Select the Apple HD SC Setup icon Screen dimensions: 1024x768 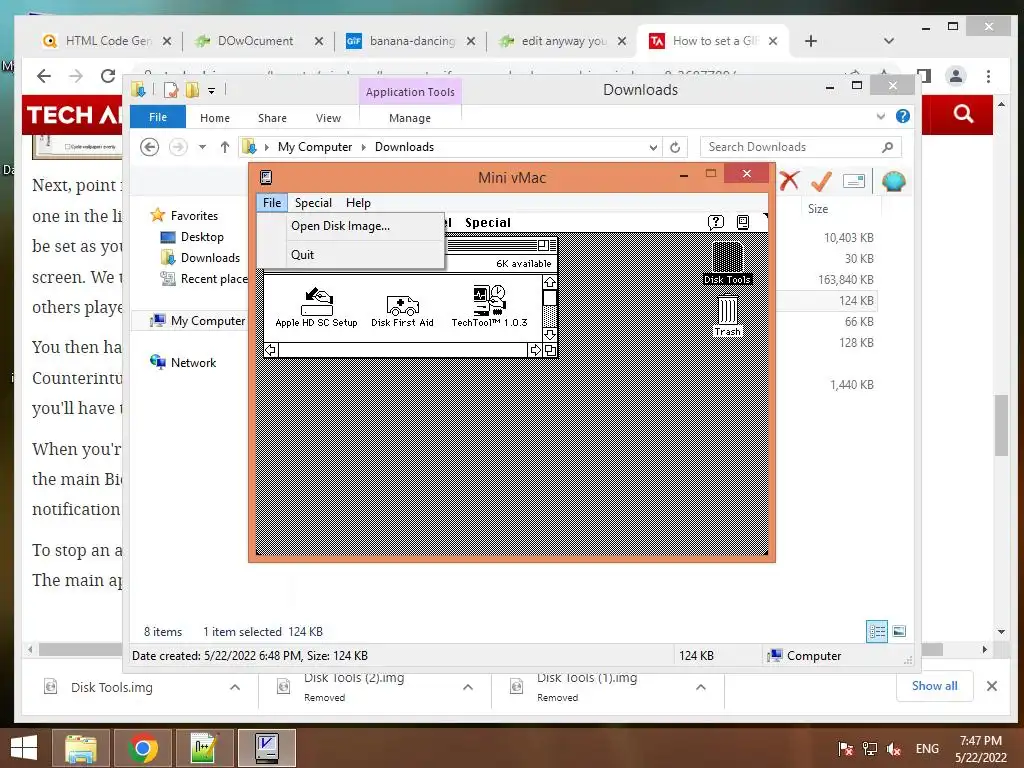click(x=316, y=307)
